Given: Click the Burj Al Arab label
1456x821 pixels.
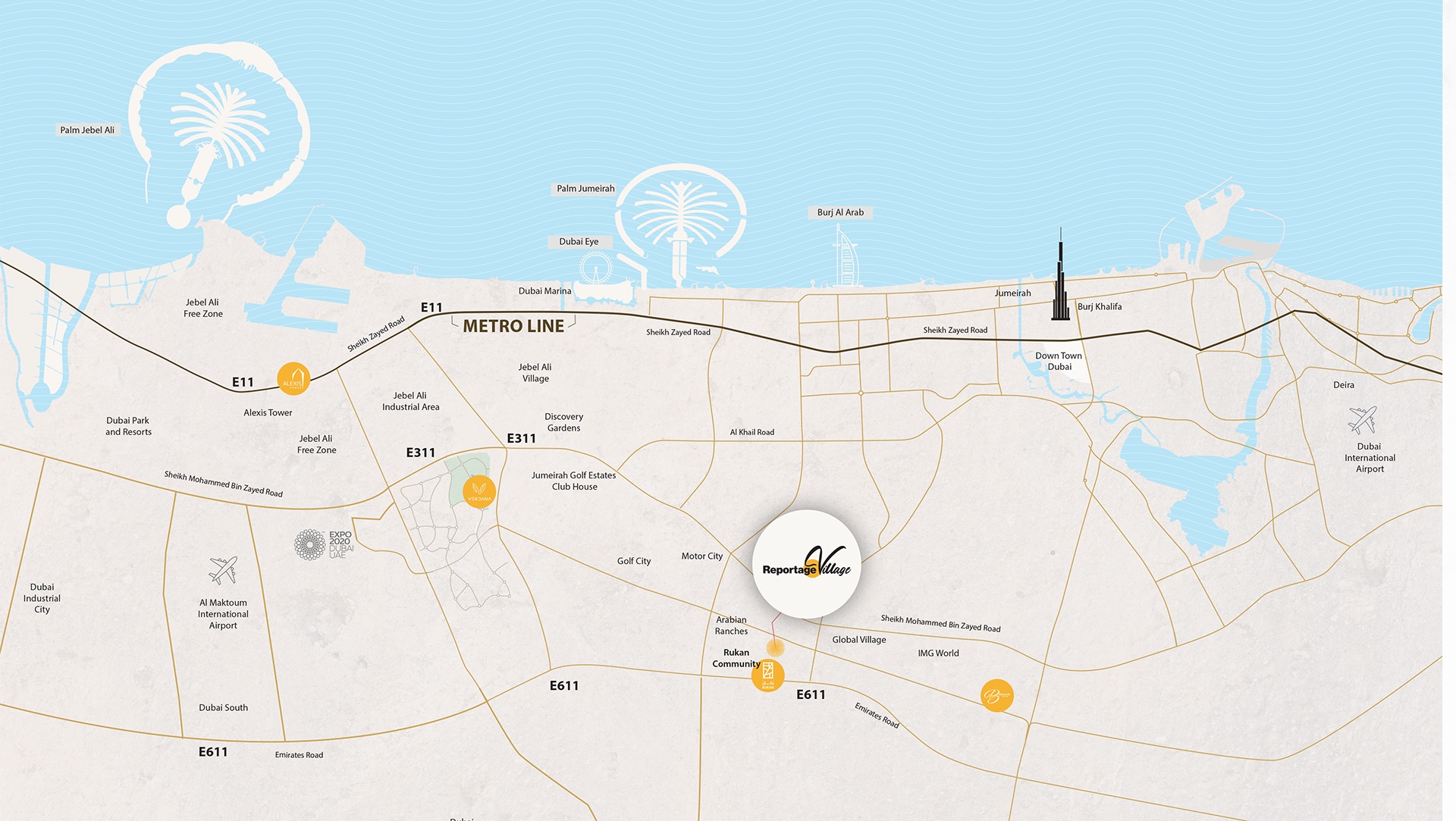Looking at the screenshot, I should (x=840, y=212).
